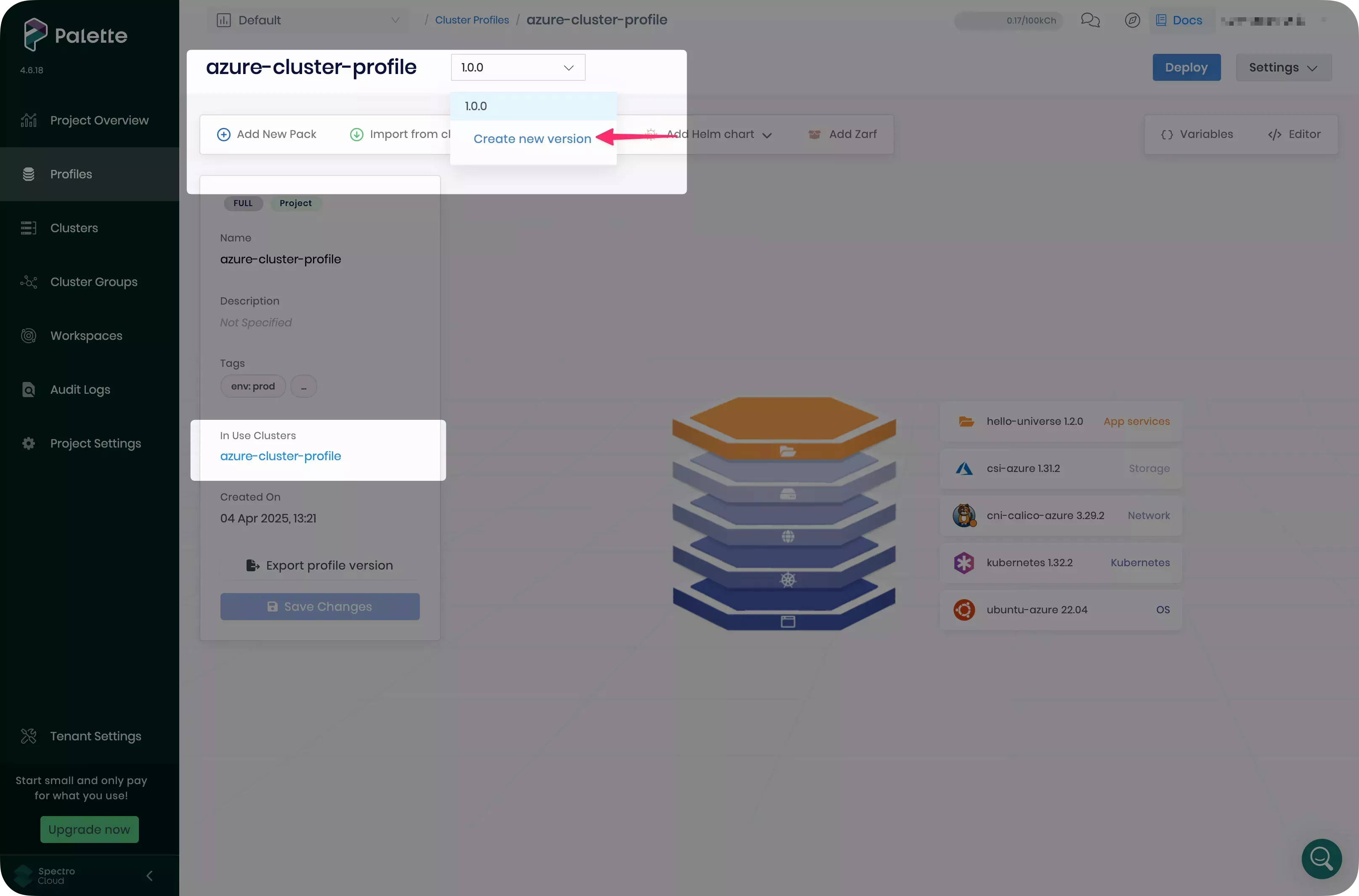Screen dimensions: 1359x896
Task: Click the Tenant Settings wrench icon
Action: [29, 736]
